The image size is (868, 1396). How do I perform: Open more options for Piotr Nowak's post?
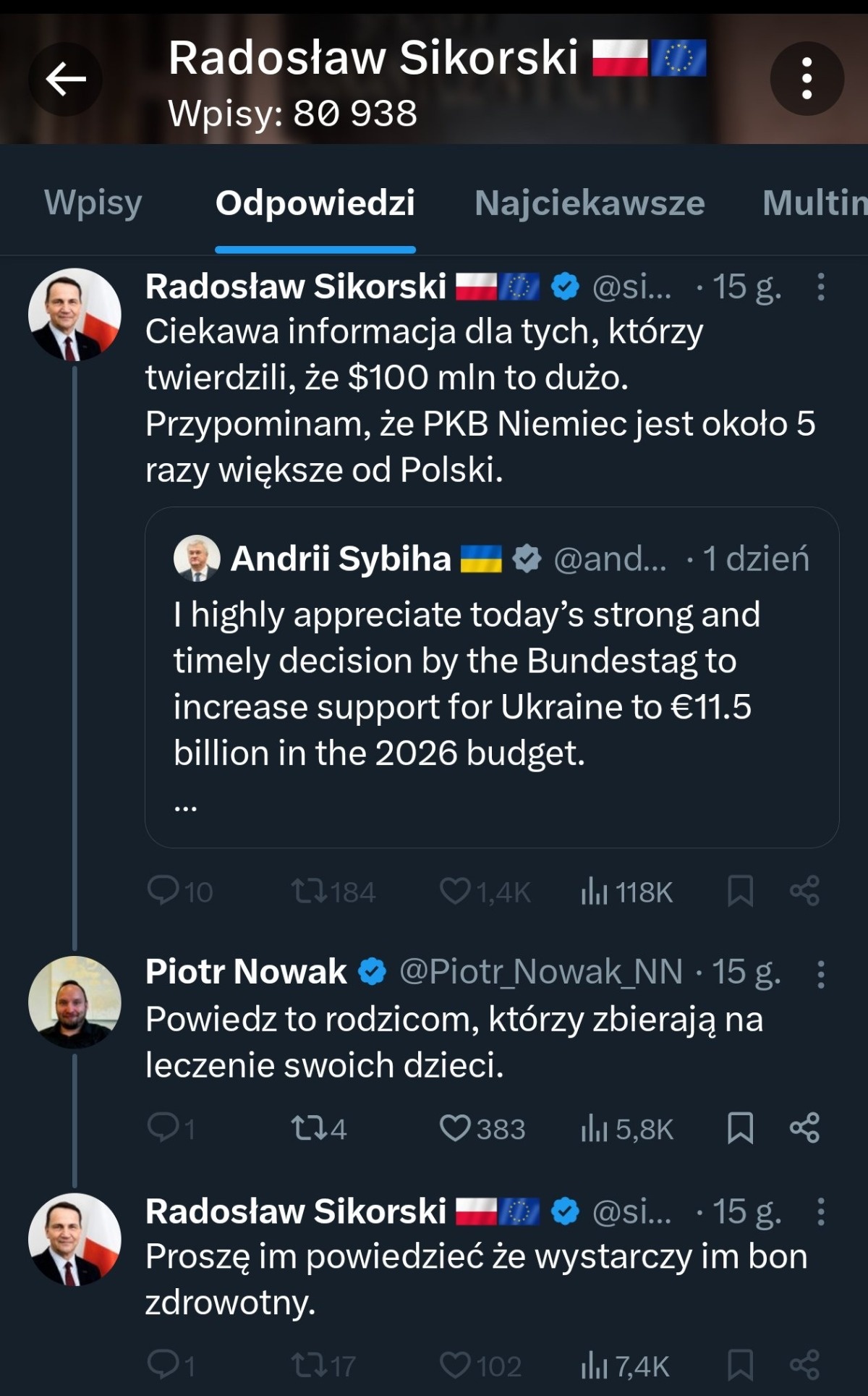tap(820, 974)
